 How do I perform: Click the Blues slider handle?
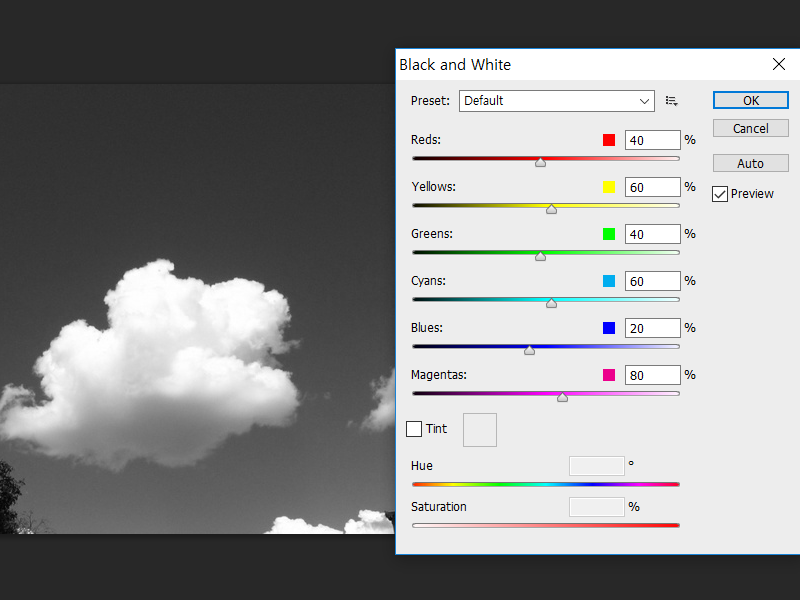(x=530, y=350)
